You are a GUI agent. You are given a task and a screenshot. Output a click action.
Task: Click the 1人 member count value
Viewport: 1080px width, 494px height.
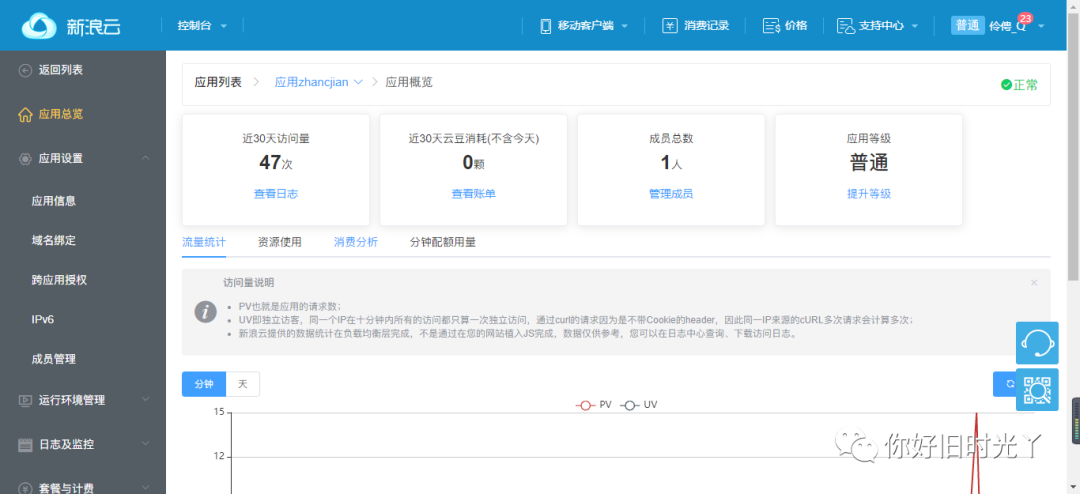[671, 163]
